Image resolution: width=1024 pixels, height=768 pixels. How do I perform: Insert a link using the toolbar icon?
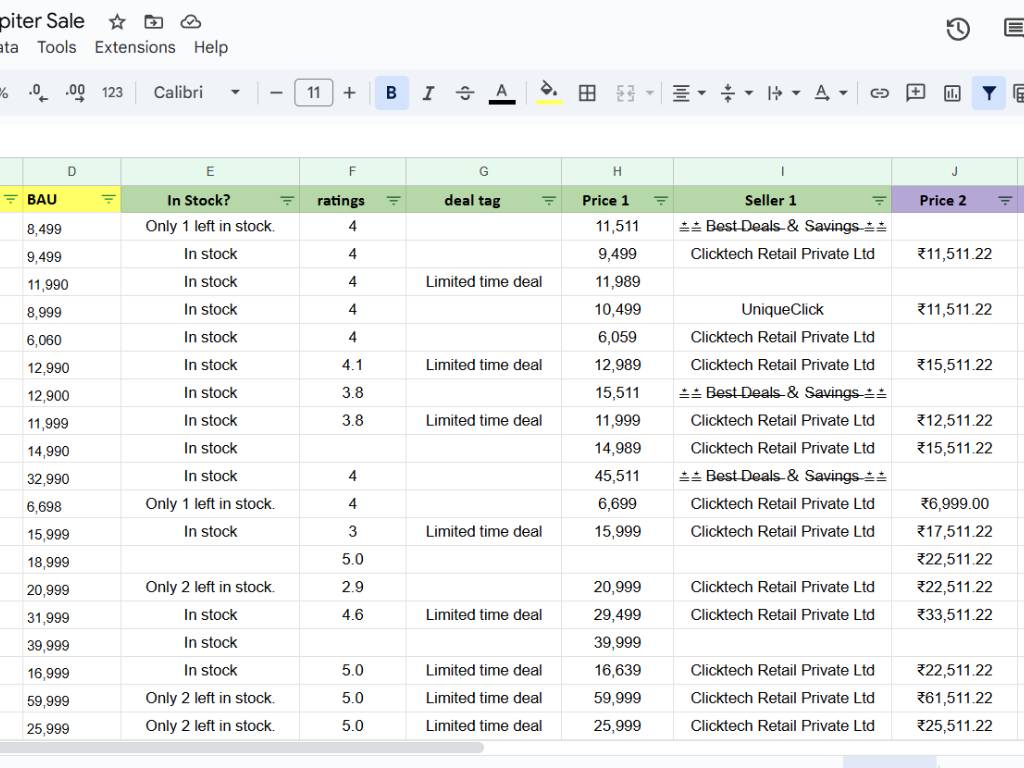879,93
